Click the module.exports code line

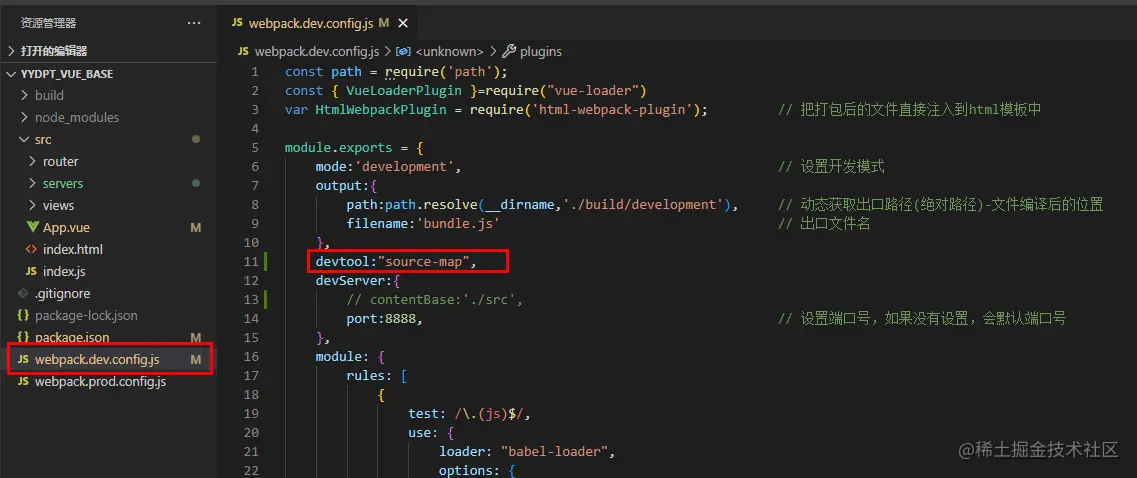coord(354,147)
